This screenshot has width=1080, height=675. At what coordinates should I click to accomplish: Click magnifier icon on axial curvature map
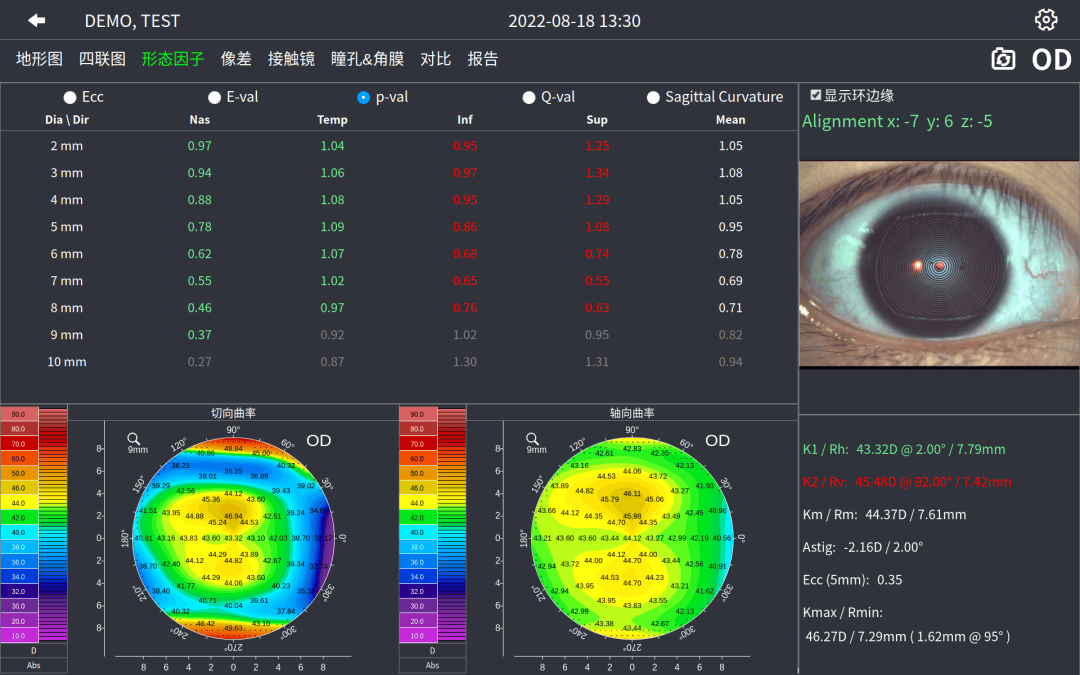coord(533,438)
